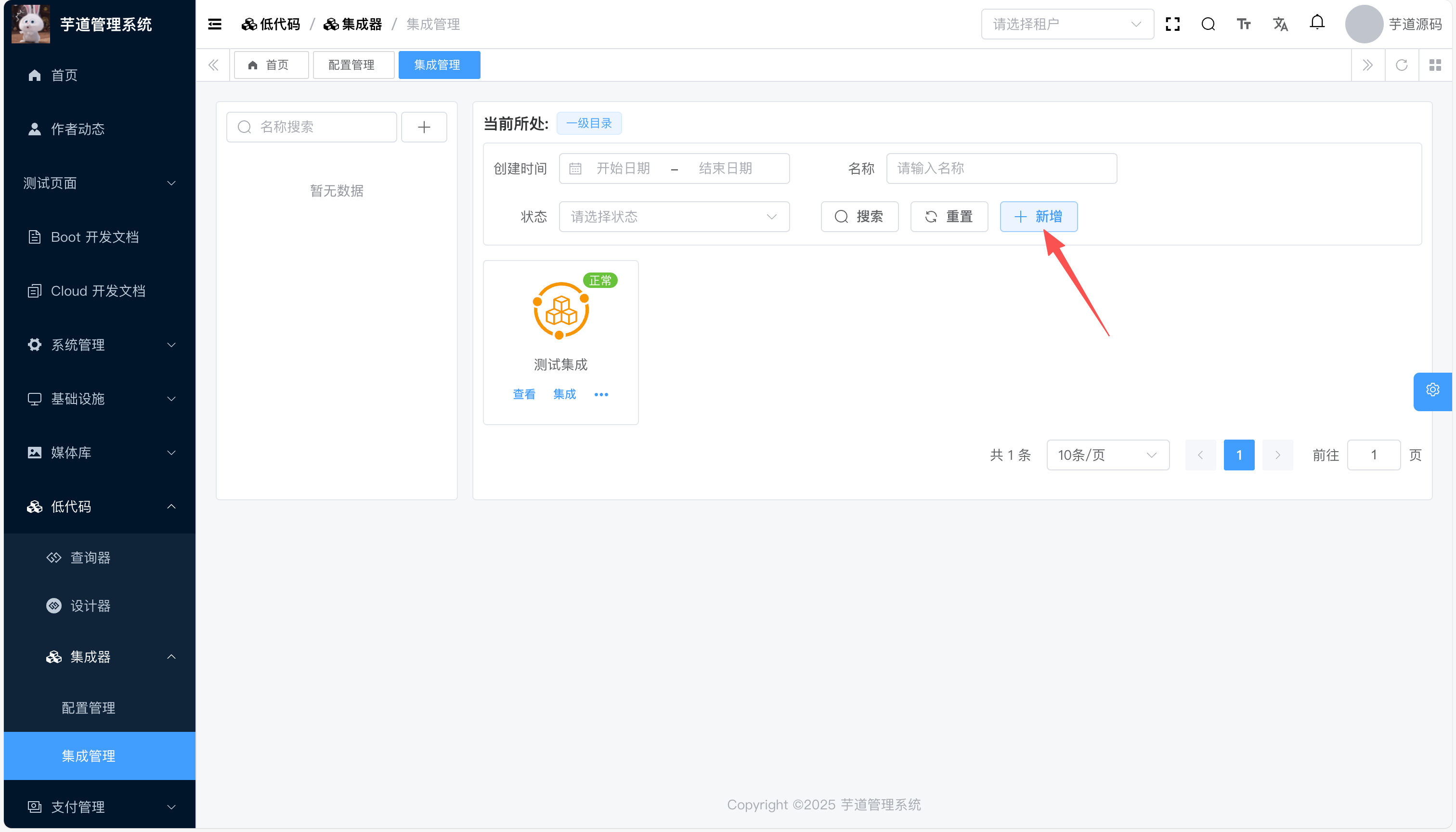Viewport: 1456px width, 832px height.
Task: Expand the 系统管理 sidebar menu
Action: point(100,345)
